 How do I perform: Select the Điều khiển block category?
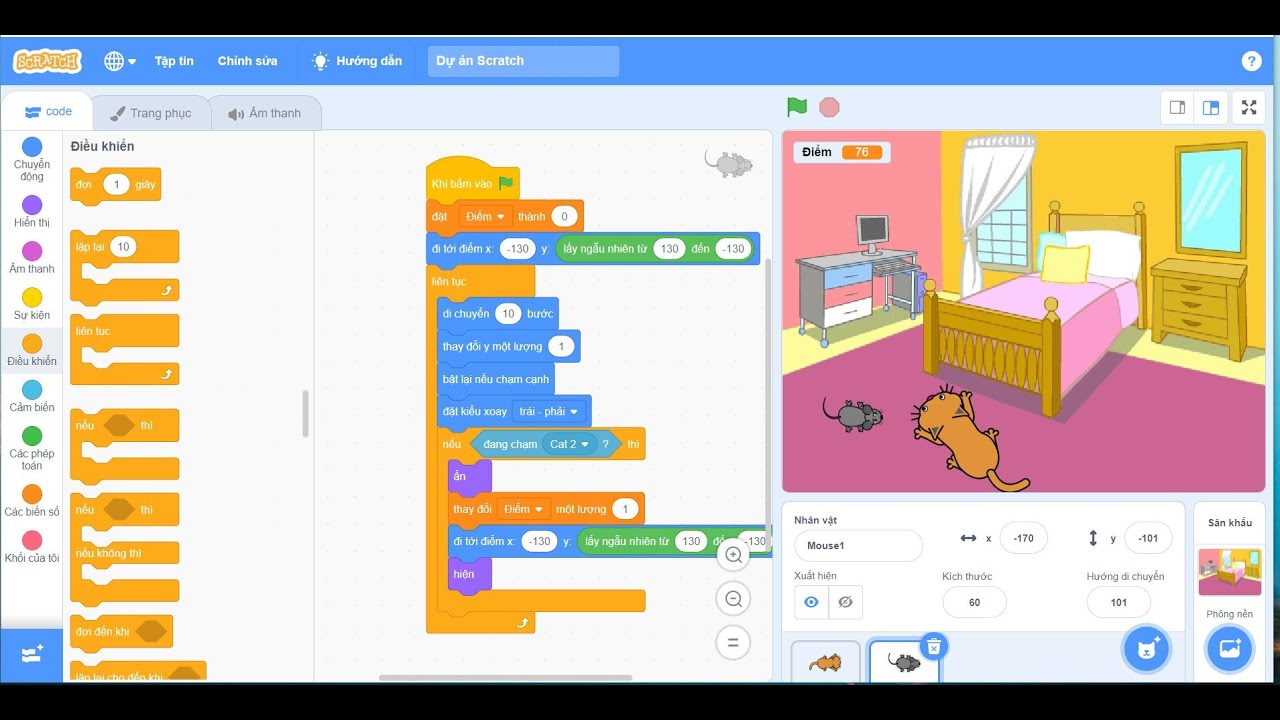click(32, 350)
